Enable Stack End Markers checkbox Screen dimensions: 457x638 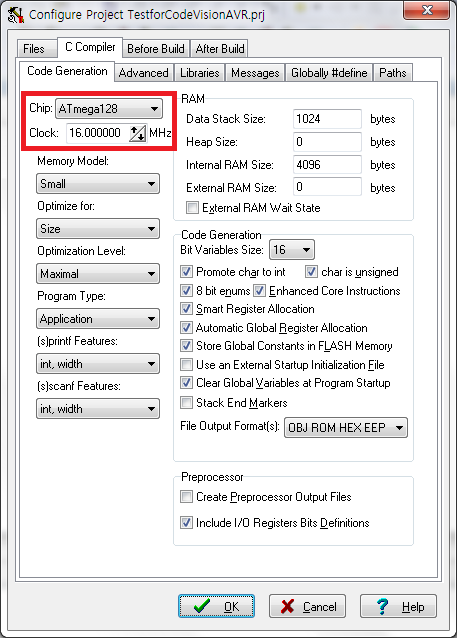[x=186, y=403]
